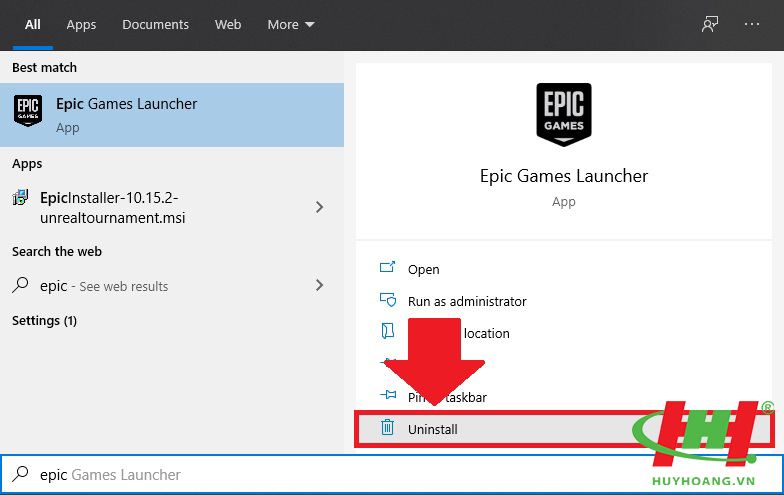
Task: Expand arrow beside epic web results
Action: (x=320, y=285)
